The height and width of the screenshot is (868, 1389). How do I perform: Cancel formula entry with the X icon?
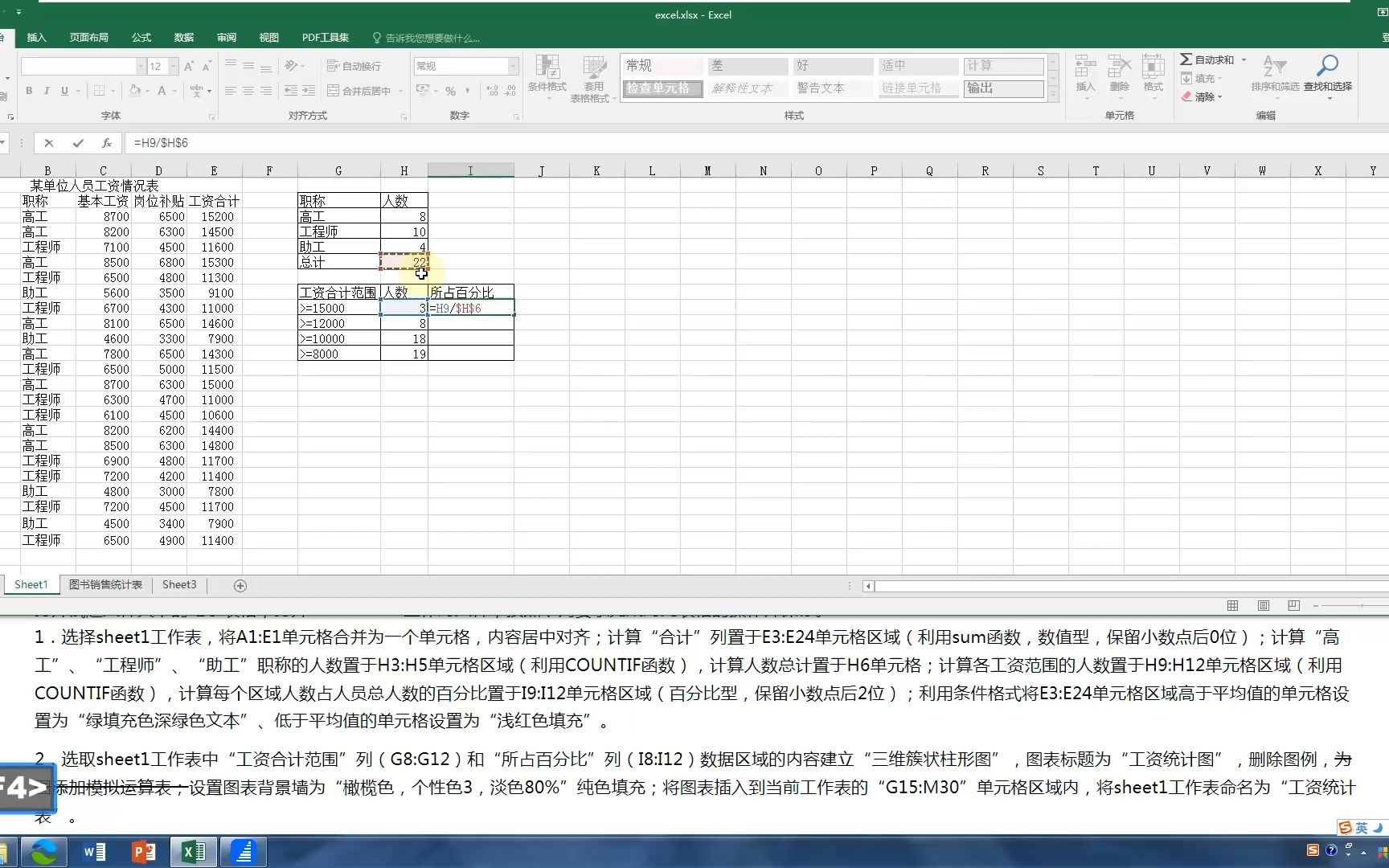[49, 143]
